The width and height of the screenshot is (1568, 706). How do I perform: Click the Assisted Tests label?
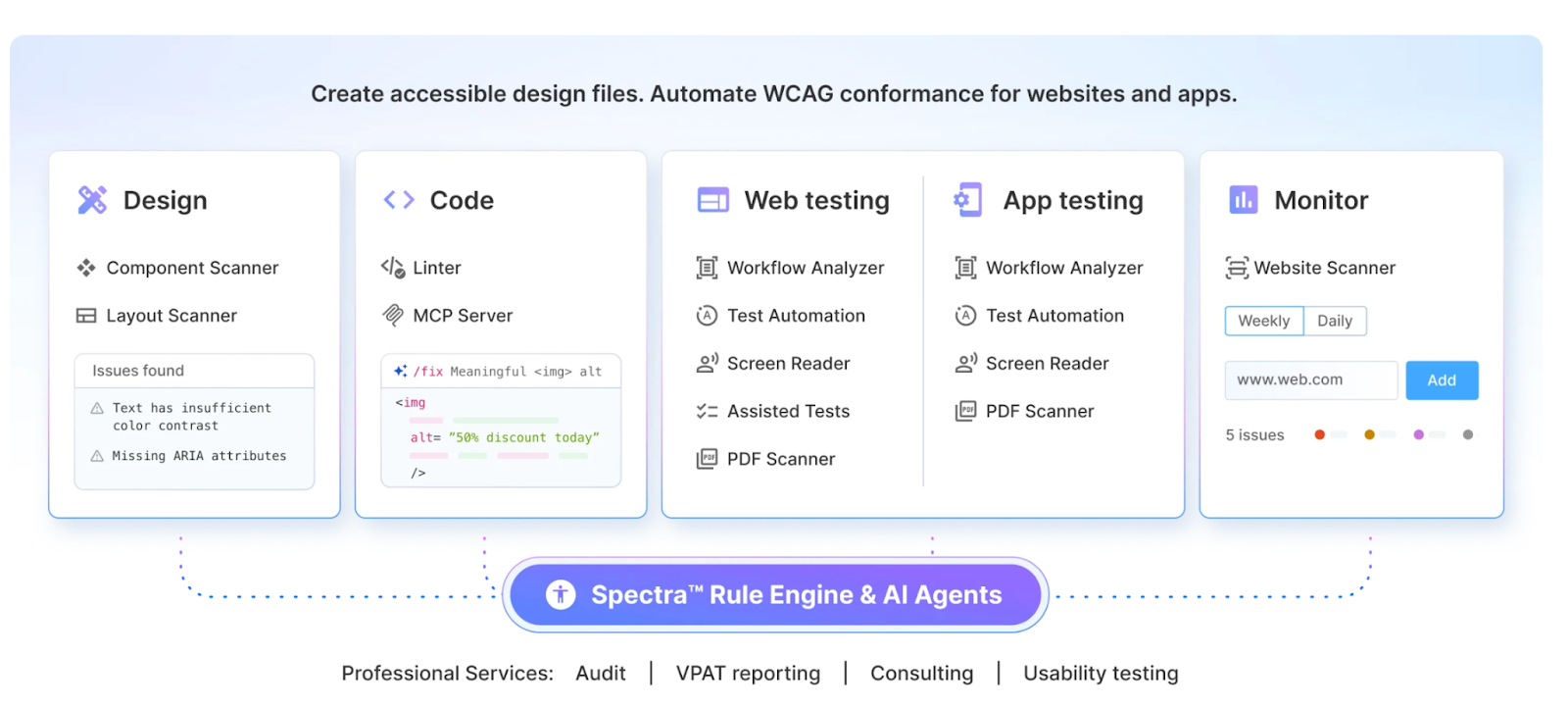[788, 411]
